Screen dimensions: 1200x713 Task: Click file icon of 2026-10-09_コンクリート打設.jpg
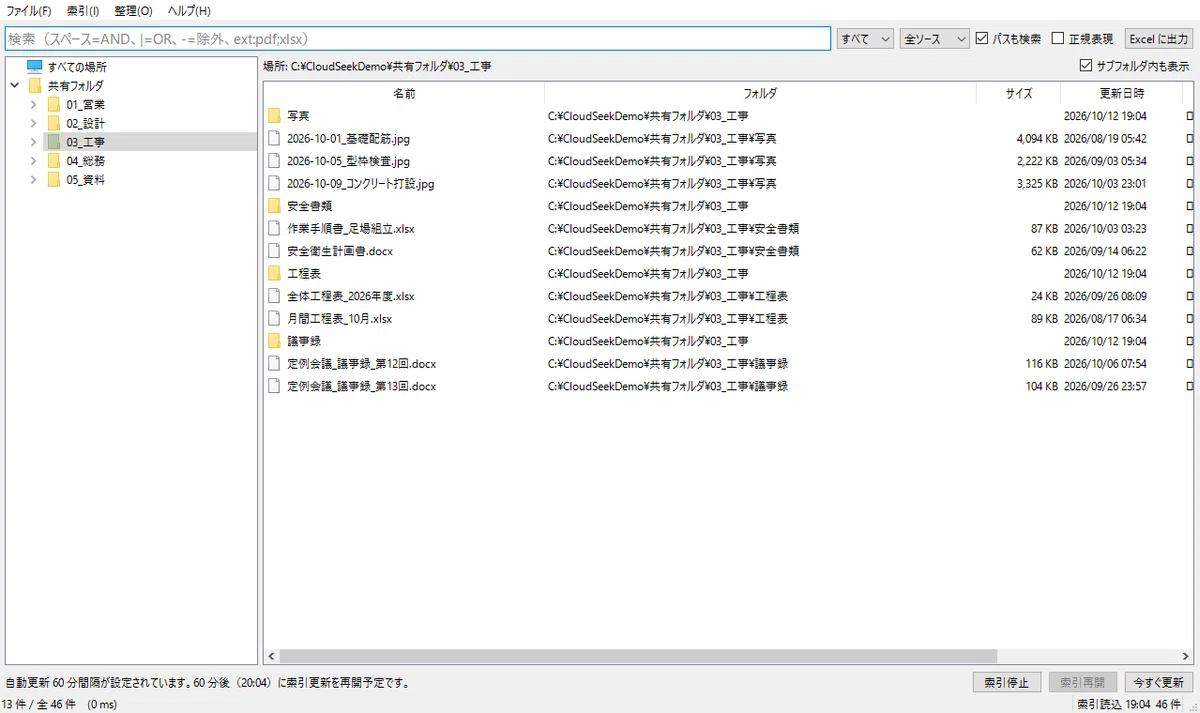point(274,183)
